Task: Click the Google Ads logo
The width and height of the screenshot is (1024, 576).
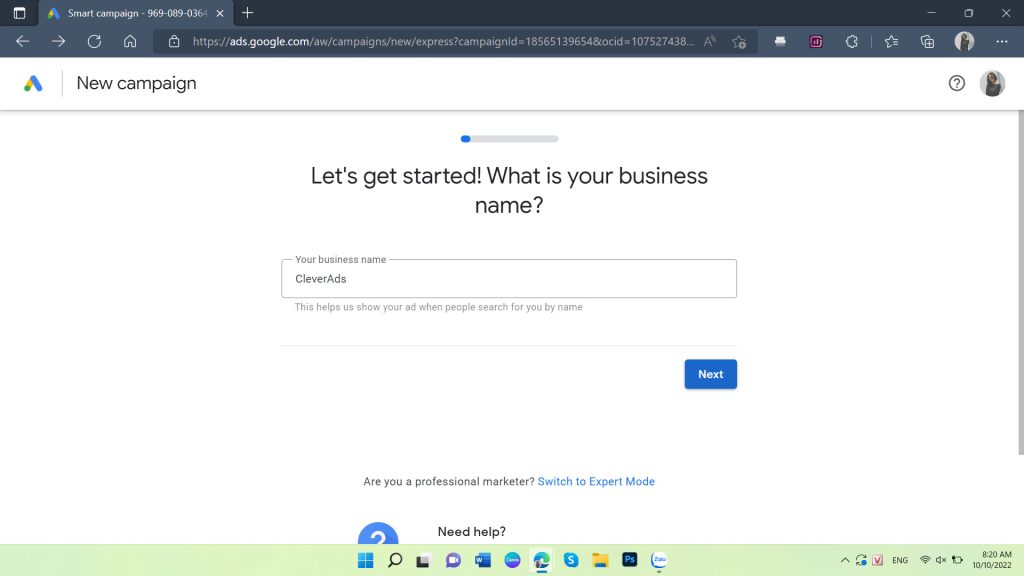Action: [32, 83]
